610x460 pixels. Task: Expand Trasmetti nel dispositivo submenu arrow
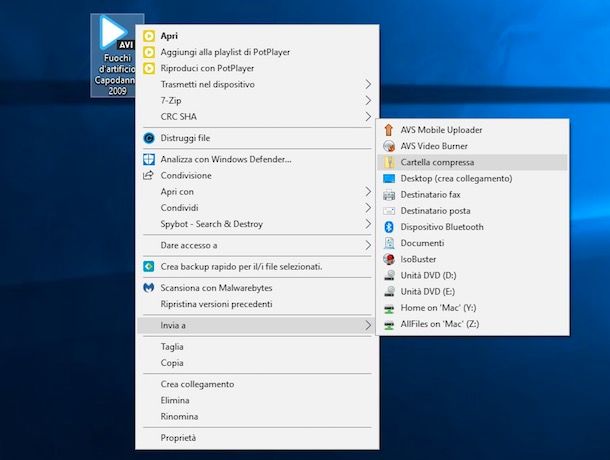click(x=368, y=84)
